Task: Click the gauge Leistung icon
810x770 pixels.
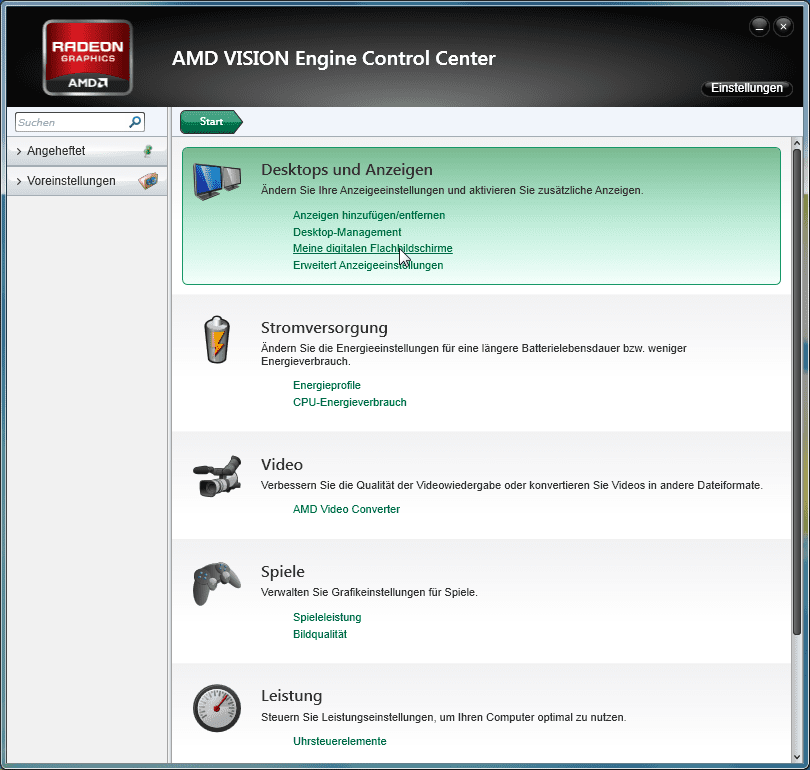Action: [x=217, y=708]
